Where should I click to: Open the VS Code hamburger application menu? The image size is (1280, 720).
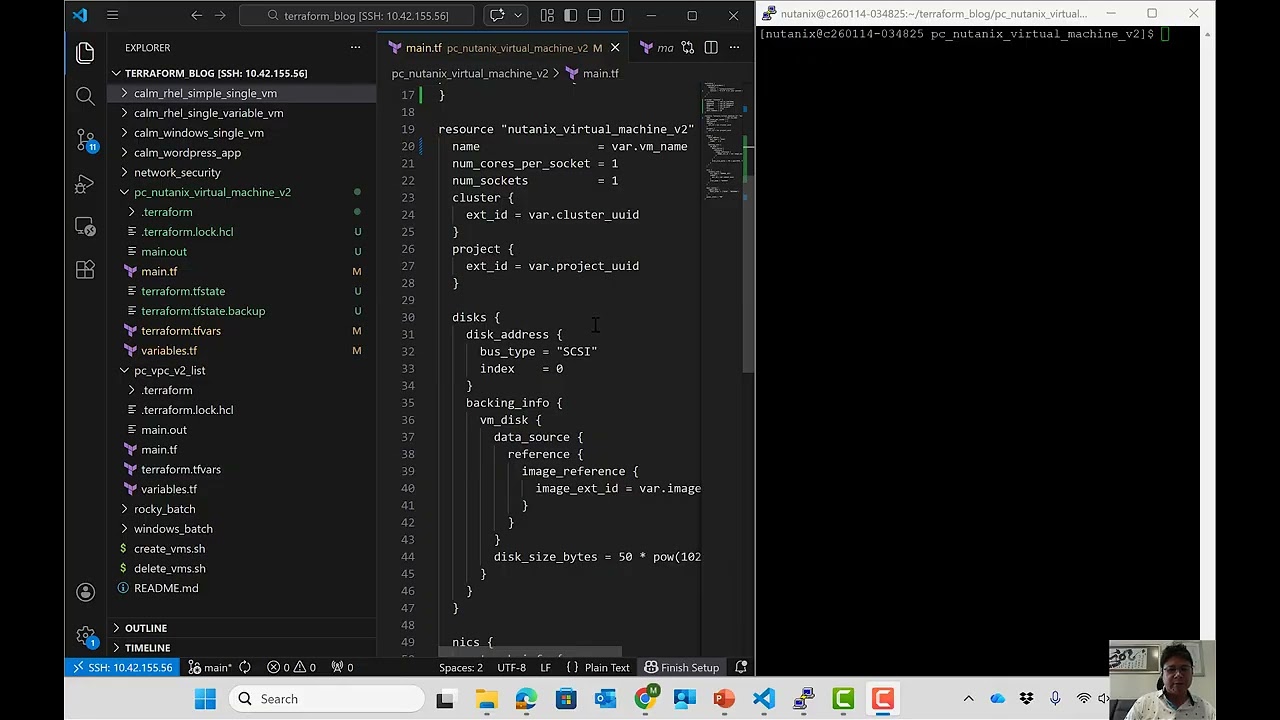[112, 15]
